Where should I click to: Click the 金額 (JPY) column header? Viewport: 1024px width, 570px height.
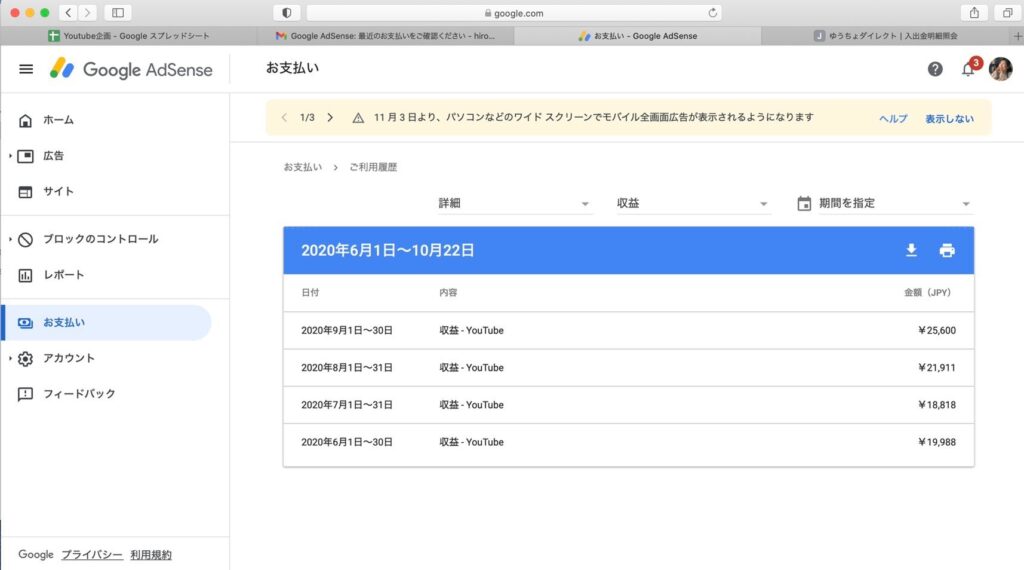click(927, 293)
